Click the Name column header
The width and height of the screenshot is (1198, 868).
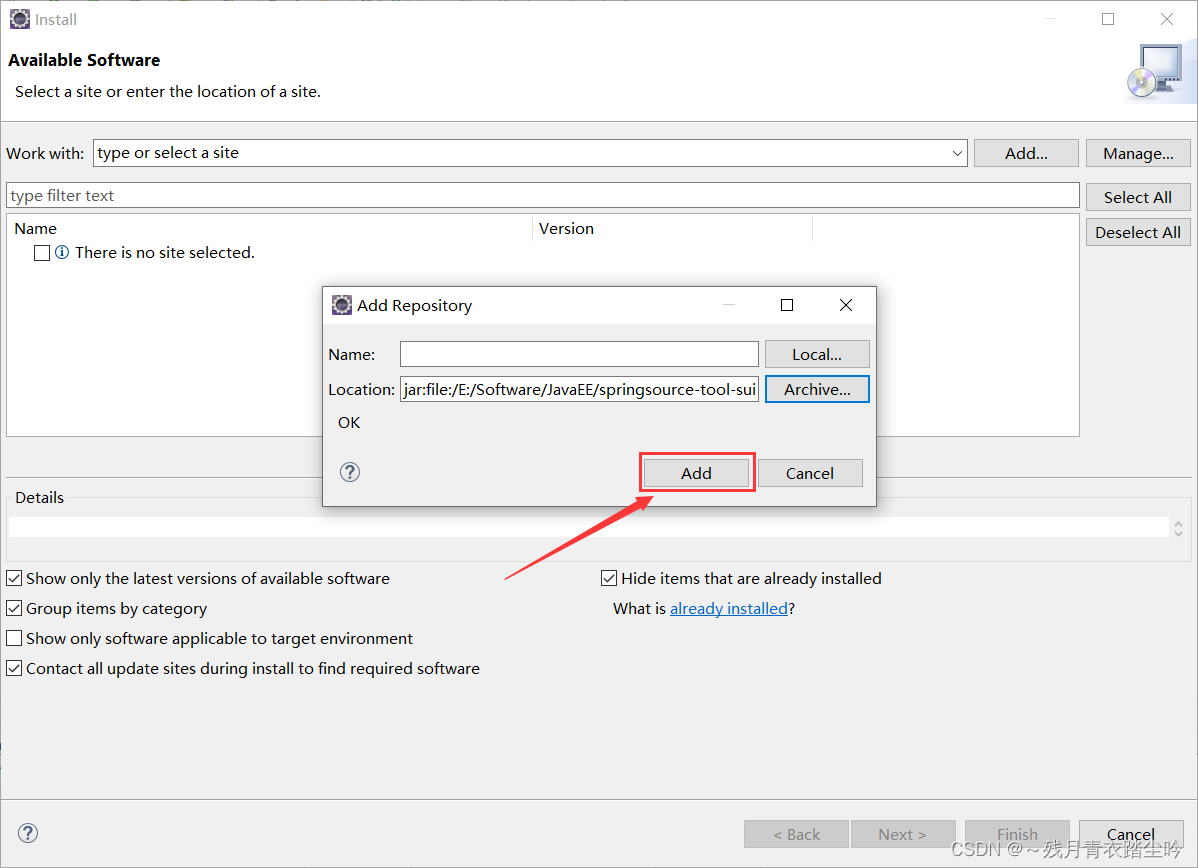point(35,228)
